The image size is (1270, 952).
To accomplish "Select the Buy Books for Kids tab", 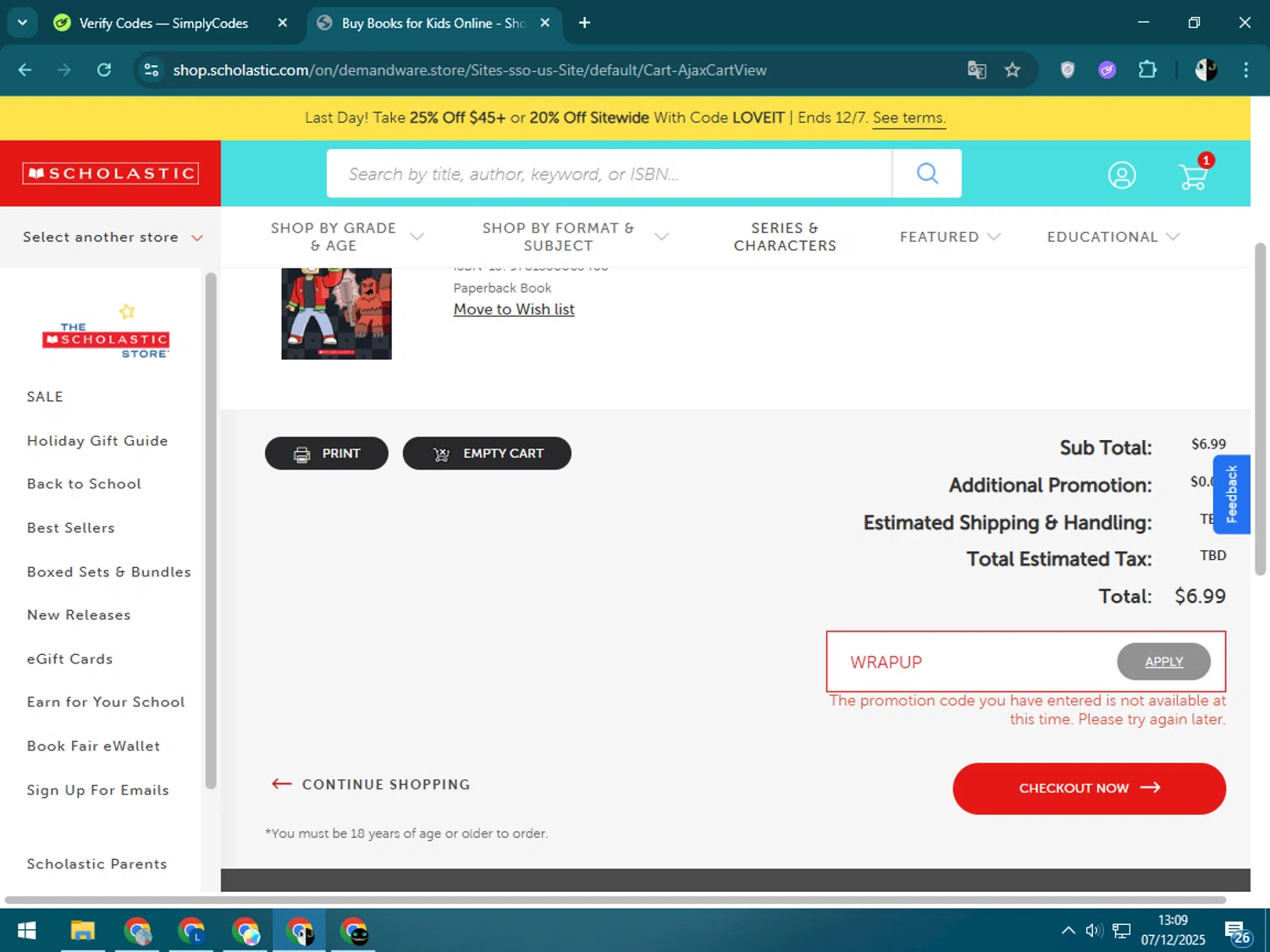I will coord(433,23).
